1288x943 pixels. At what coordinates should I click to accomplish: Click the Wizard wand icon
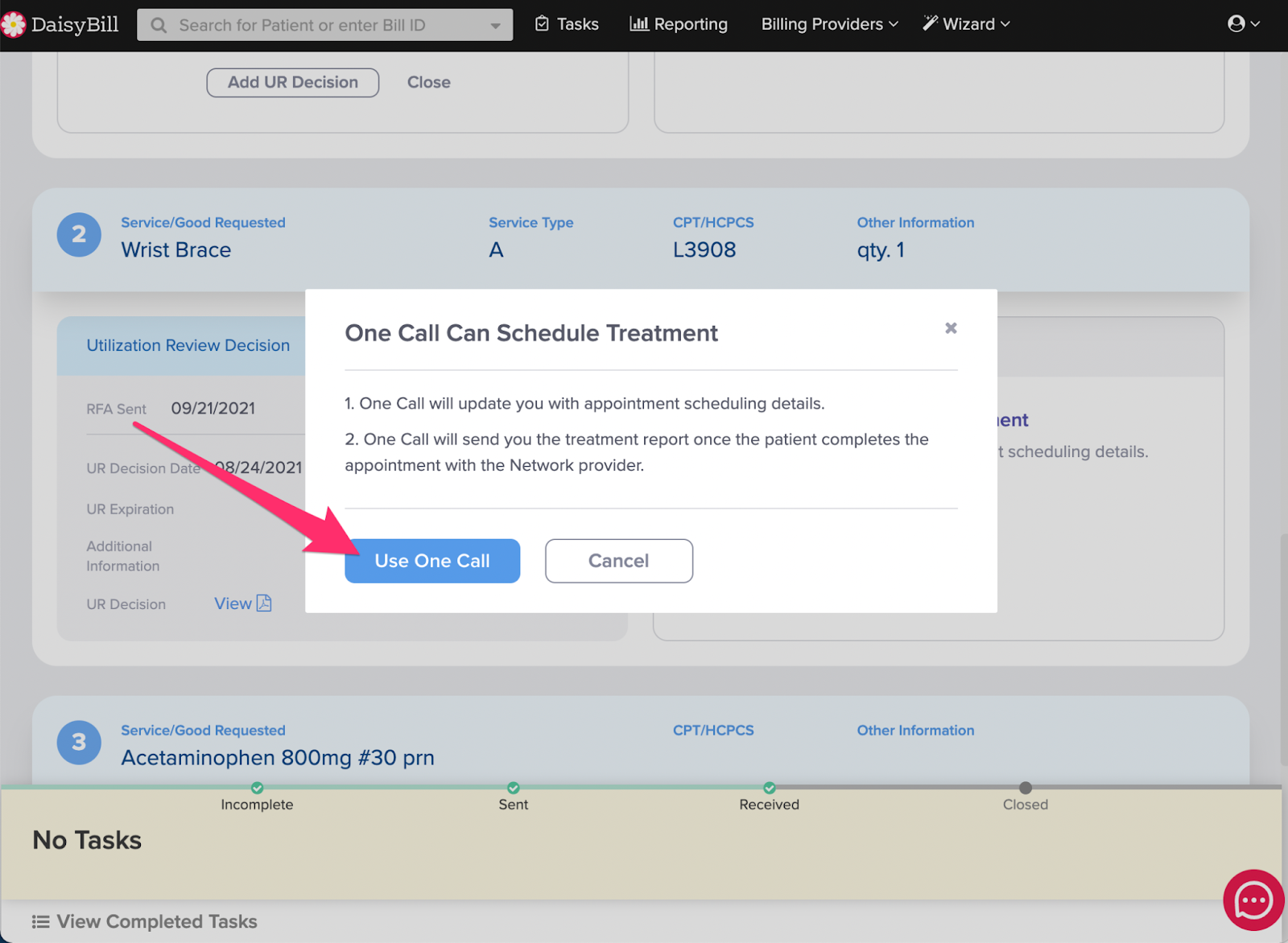click(x=931, y=23)
